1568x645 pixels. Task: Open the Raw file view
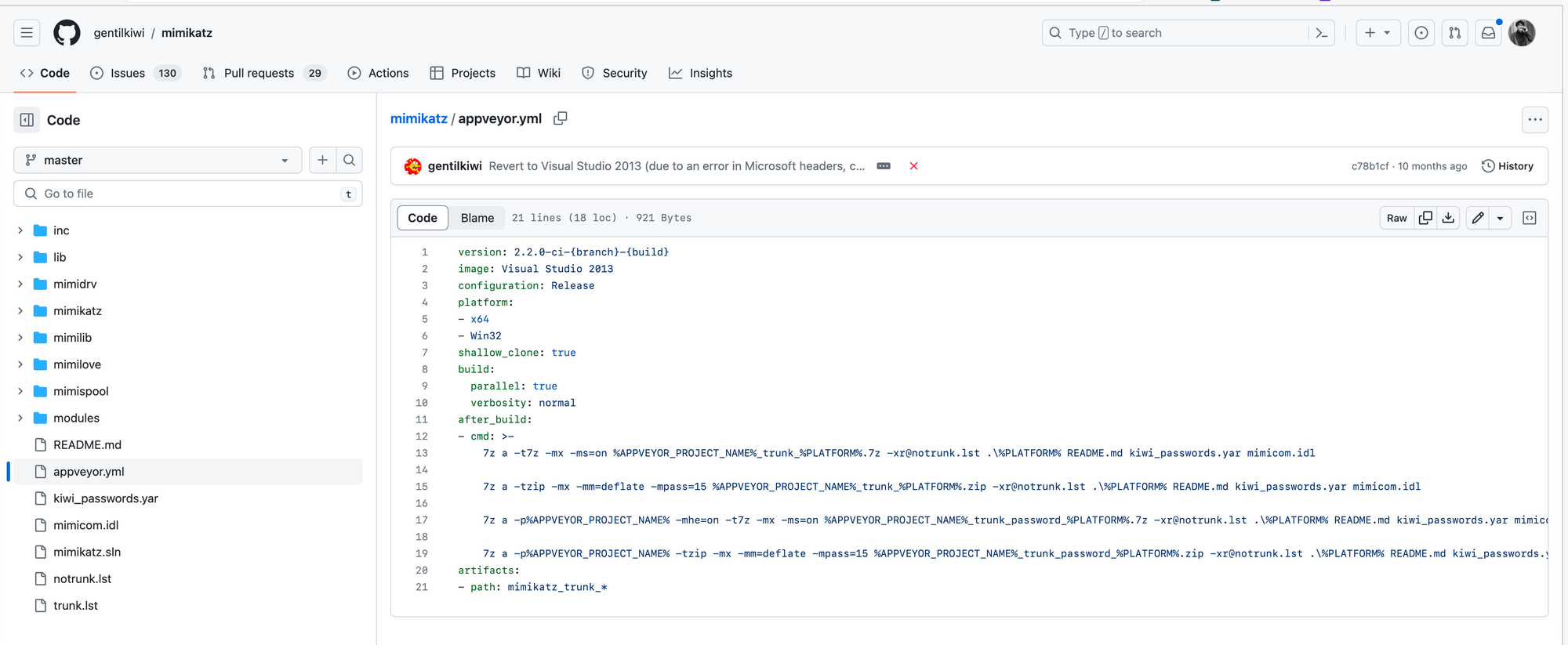pos(1396,218)
